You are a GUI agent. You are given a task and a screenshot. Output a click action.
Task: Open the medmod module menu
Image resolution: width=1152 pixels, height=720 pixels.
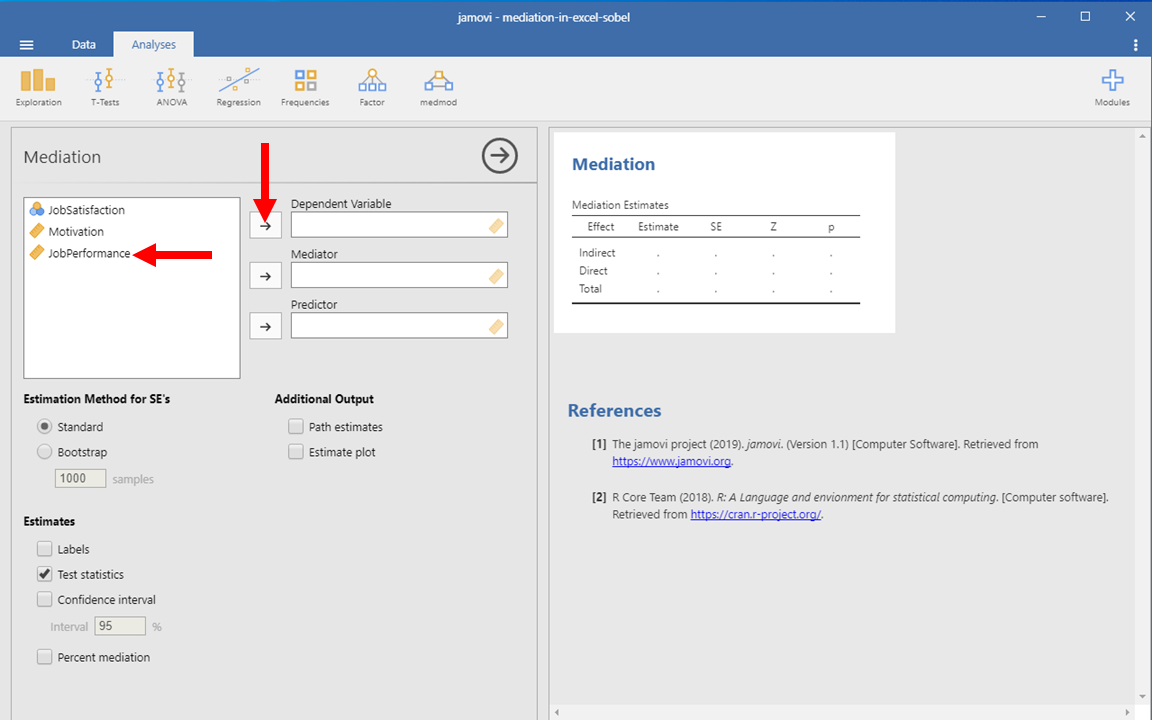pyautogui.click(x=436, y=87)
